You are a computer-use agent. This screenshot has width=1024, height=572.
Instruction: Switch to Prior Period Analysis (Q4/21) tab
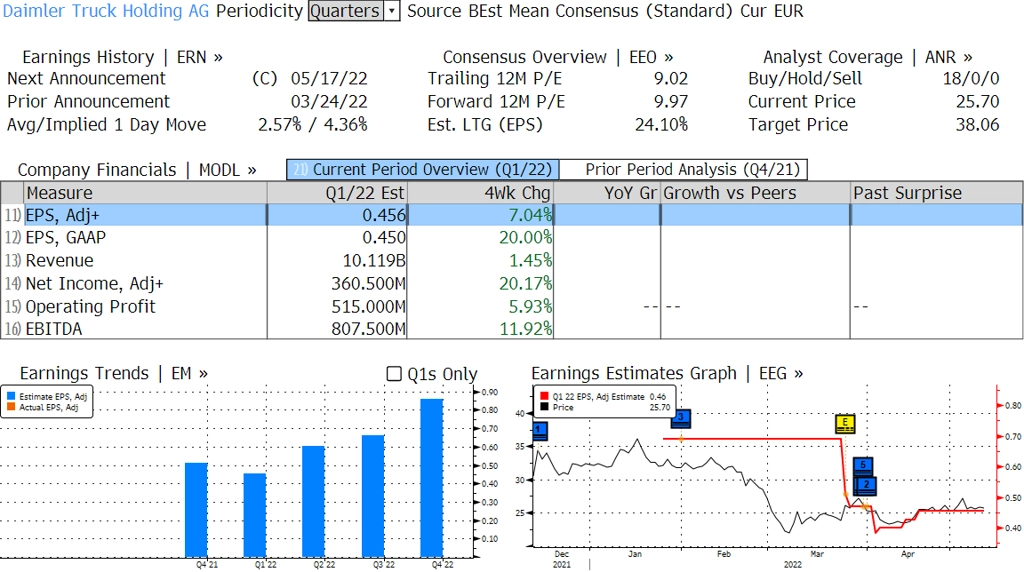(x=684, y=170)
